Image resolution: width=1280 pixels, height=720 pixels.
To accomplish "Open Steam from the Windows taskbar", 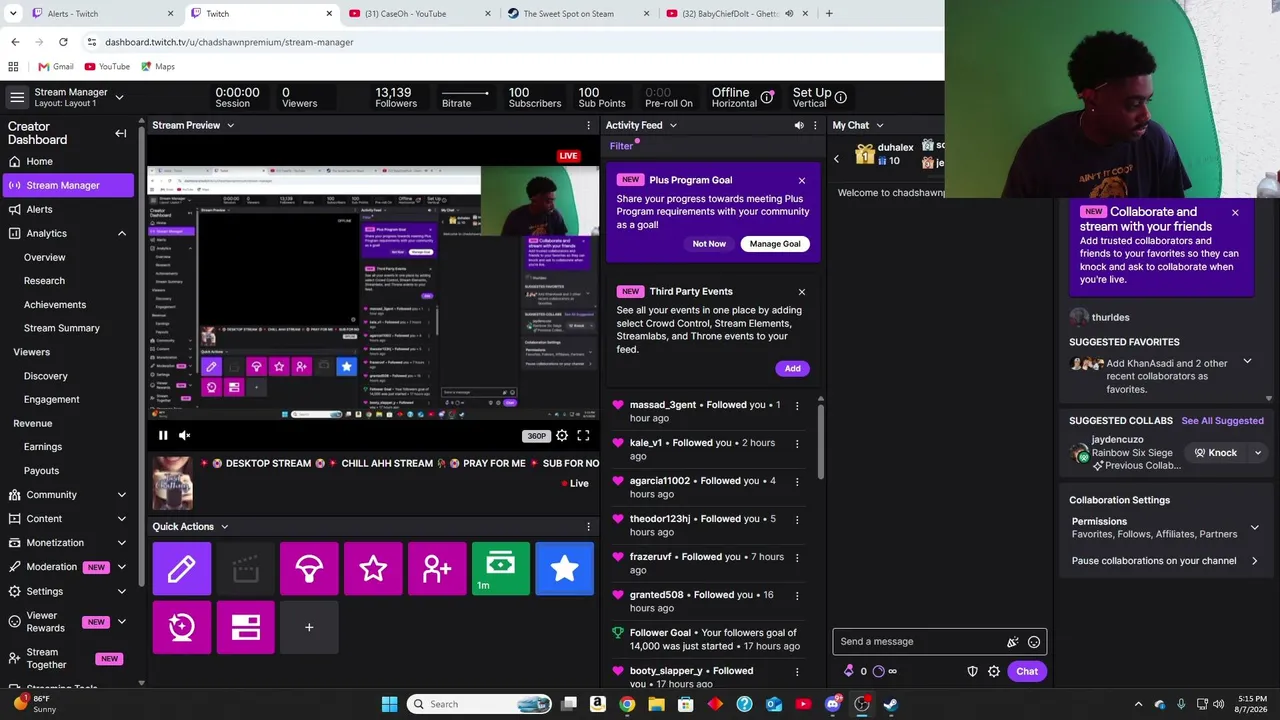I will tap(890, 704).
